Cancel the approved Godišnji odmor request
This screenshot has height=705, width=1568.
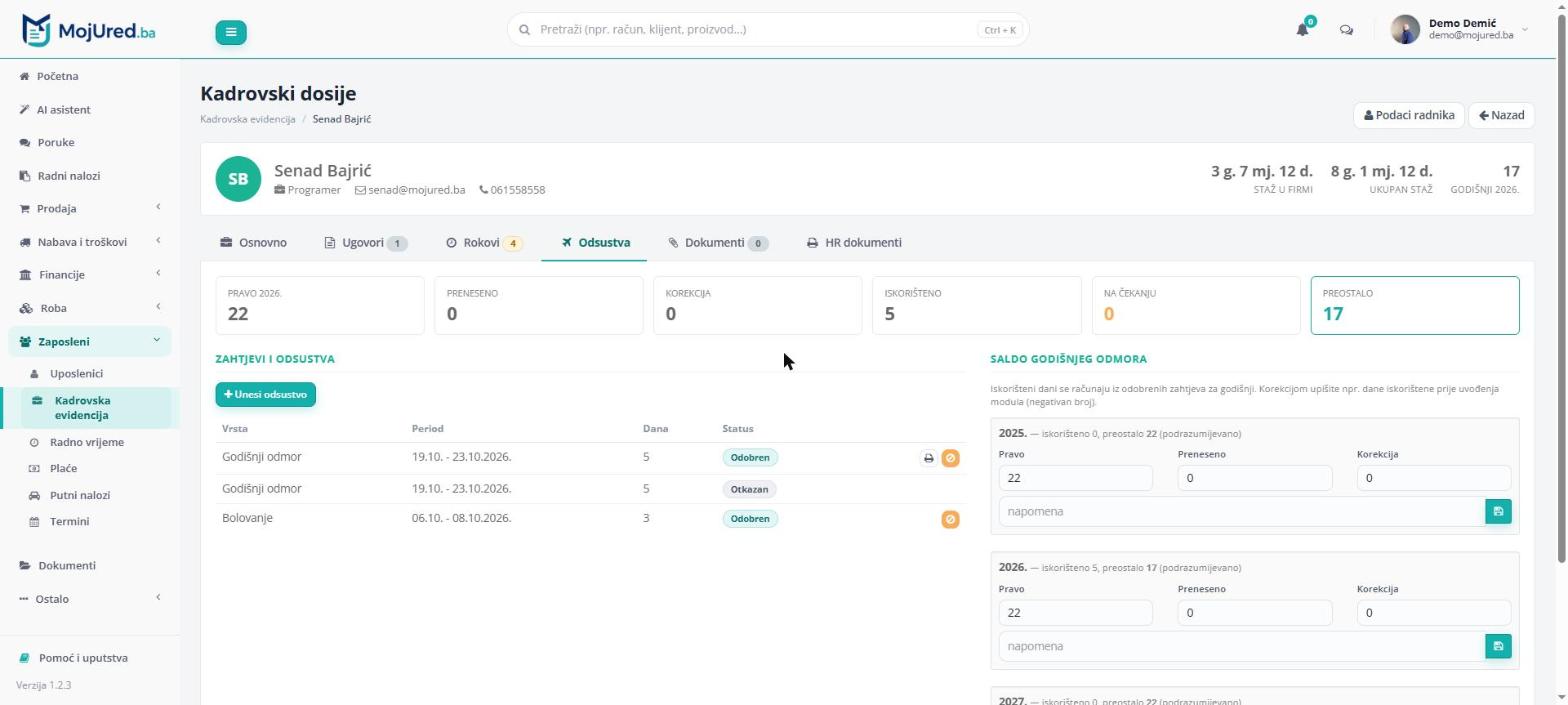tap(950, 458)
